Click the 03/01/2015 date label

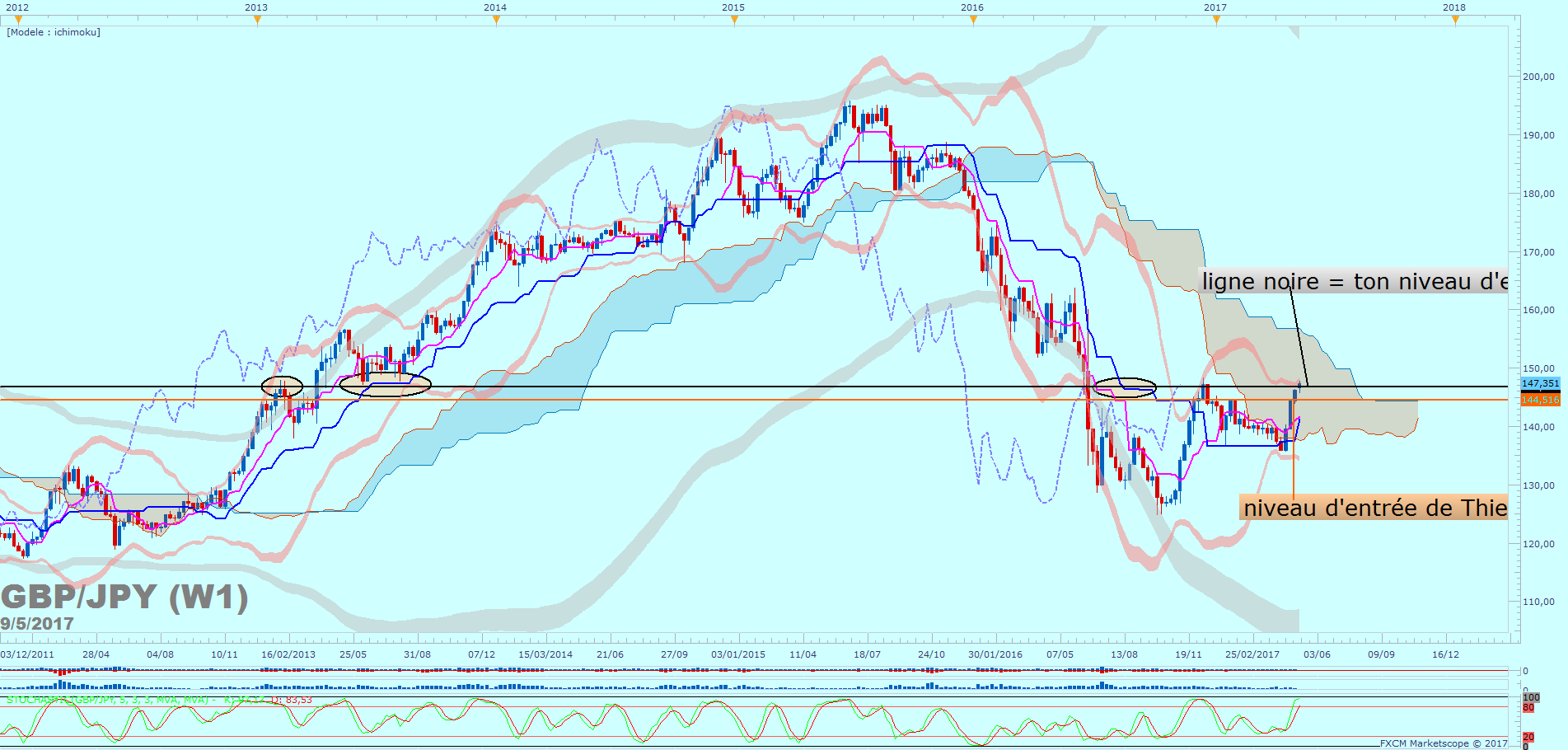click(x=738, y=654)
